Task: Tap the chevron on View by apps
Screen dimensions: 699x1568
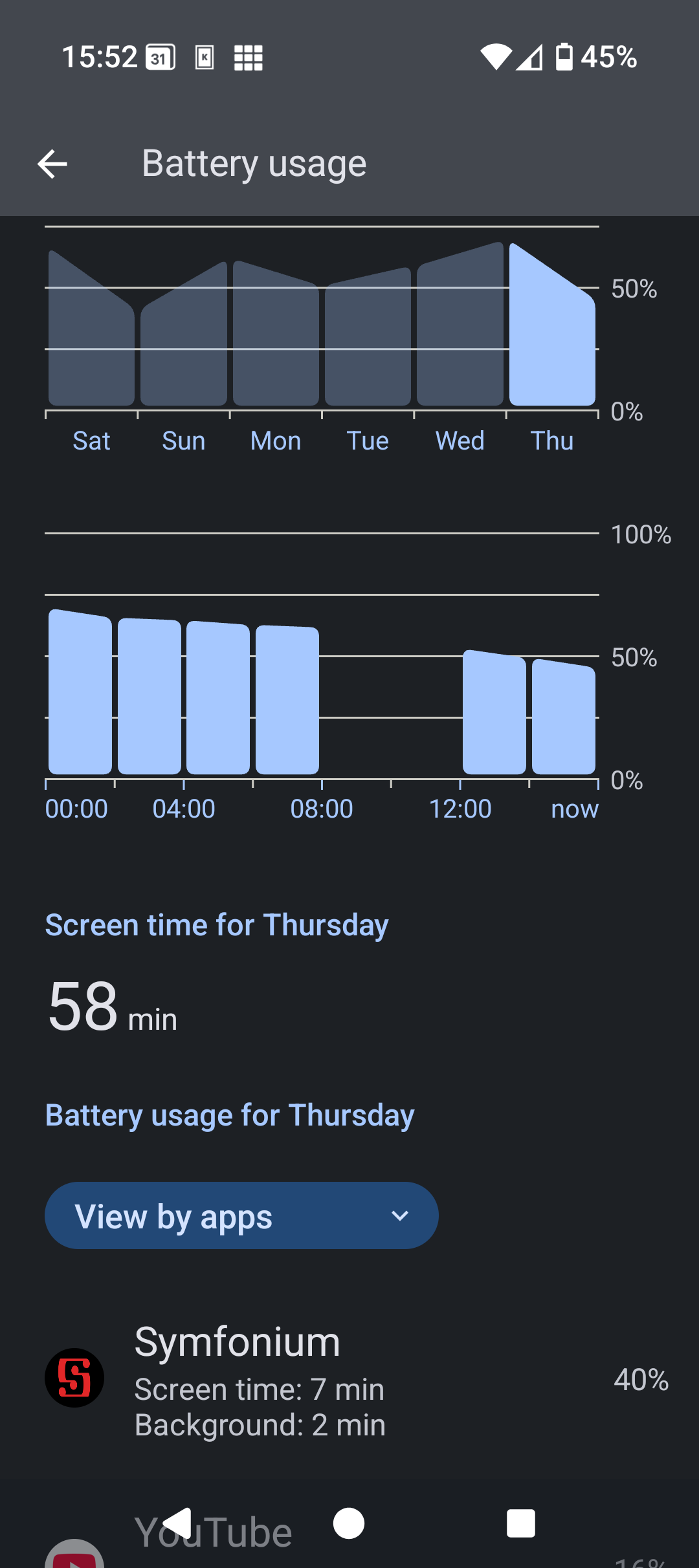Action: coord(400,1216)
